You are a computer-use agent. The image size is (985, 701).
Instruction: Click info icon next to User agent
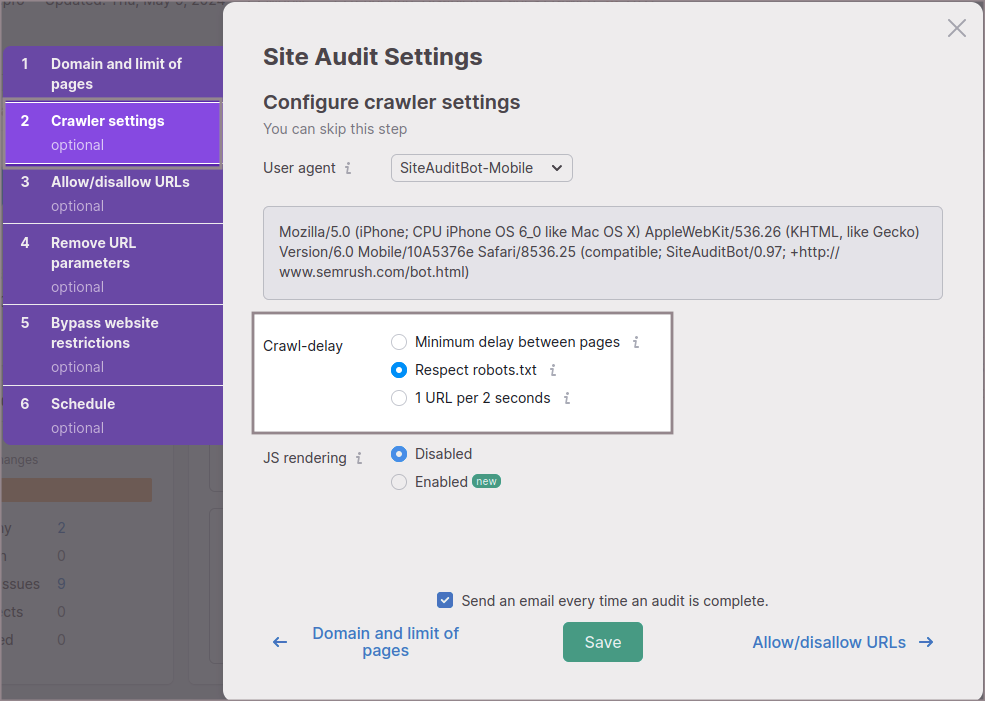click(348, 169)
